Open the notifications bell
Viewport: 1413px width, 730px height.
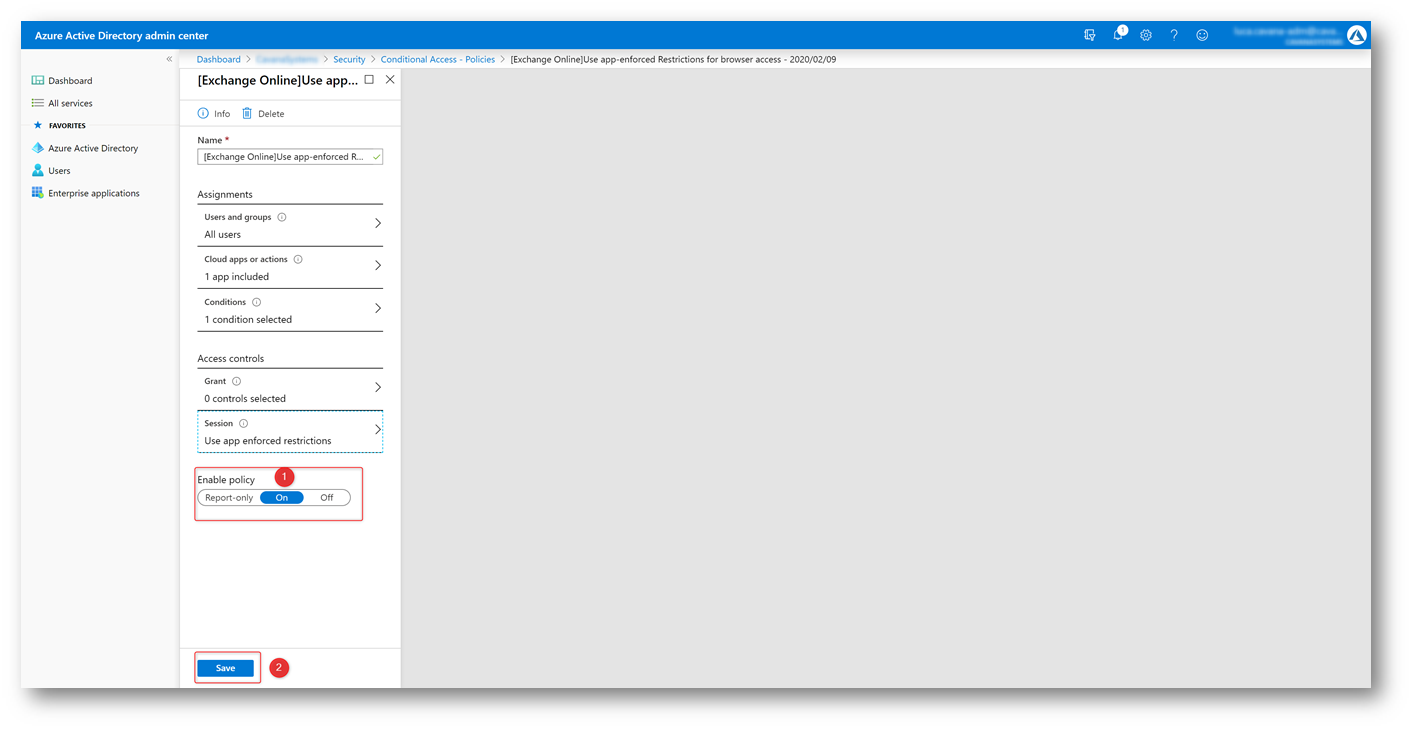pos(1119,34)
